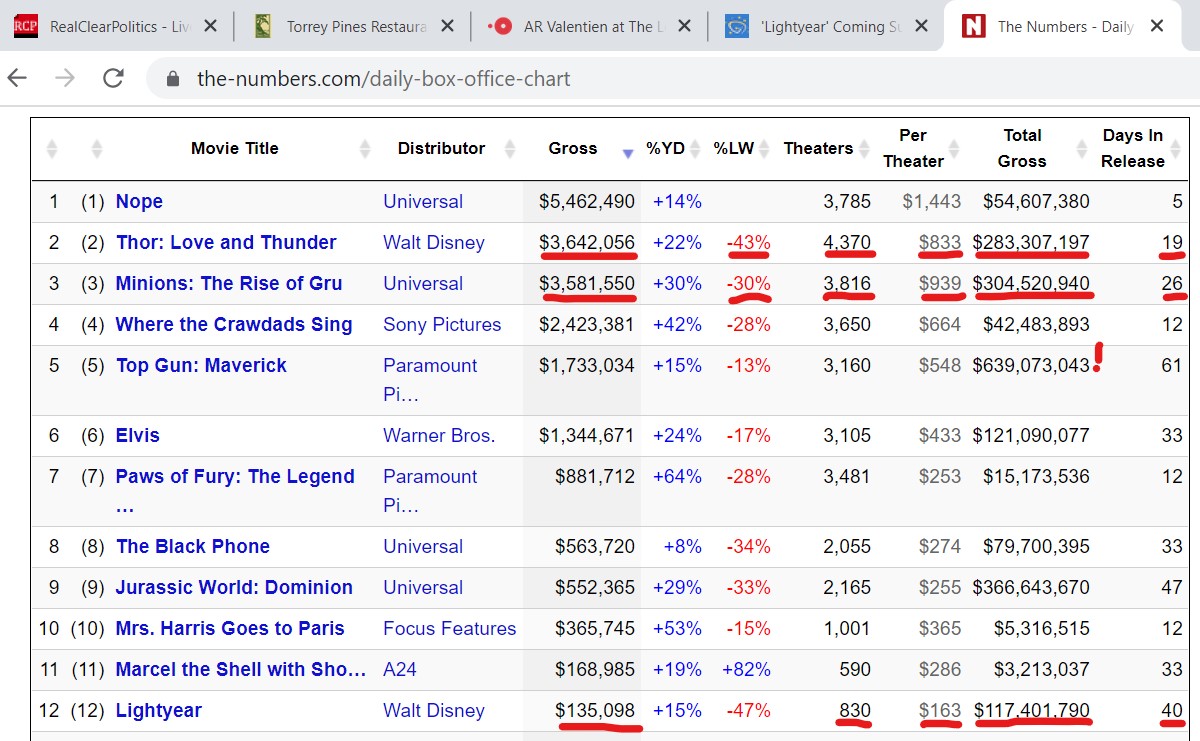1200x741 pixels.
Task: Sort by Theaters column arrows
Action: [861, 149]
